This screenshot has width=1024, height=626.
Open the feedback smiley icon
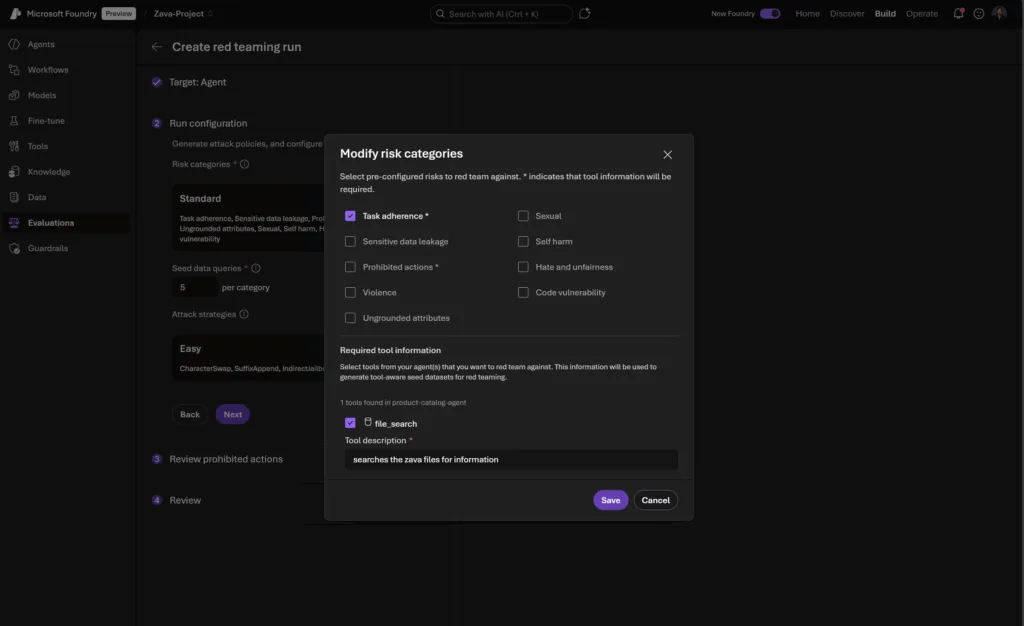pos(979,14)
